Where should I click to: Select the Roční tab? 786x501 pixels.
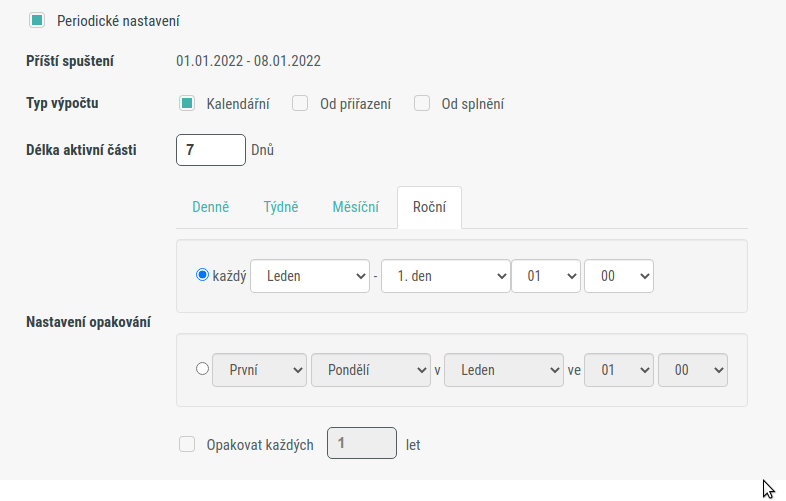point(430,207)
